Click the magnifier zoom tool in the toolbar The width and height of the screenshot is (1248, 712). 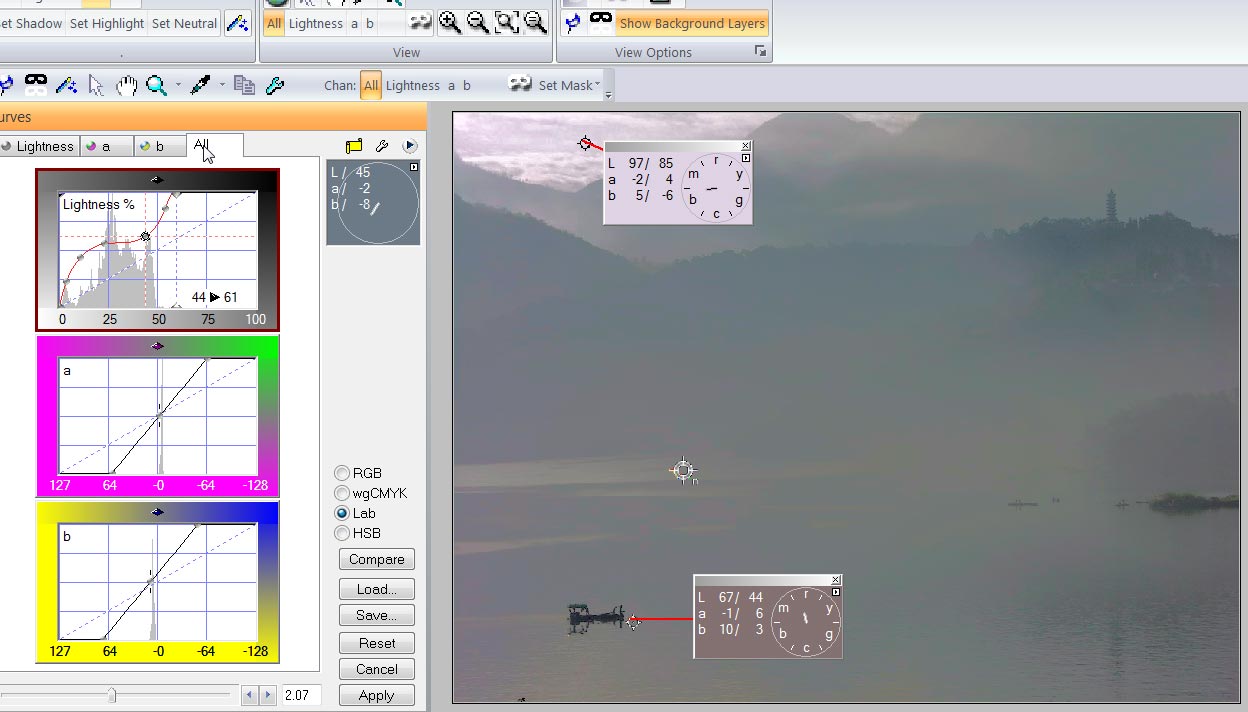156,86
